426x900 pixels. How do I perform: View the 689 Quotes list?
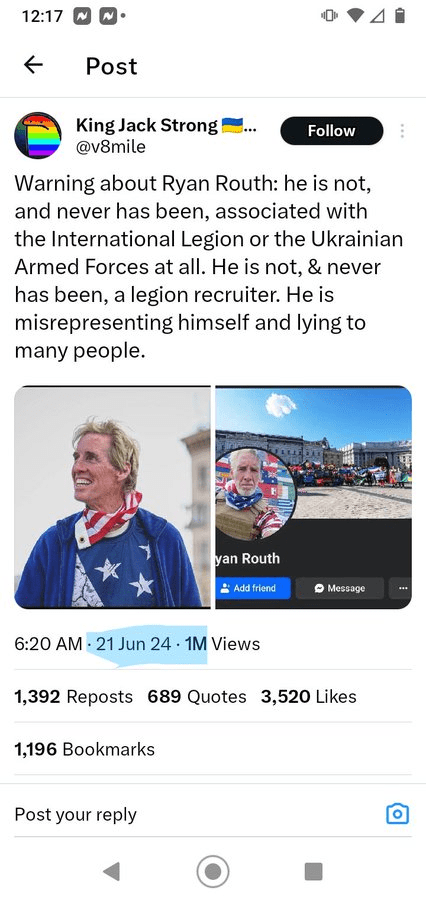pyautogui.click(x=197, y=697)
